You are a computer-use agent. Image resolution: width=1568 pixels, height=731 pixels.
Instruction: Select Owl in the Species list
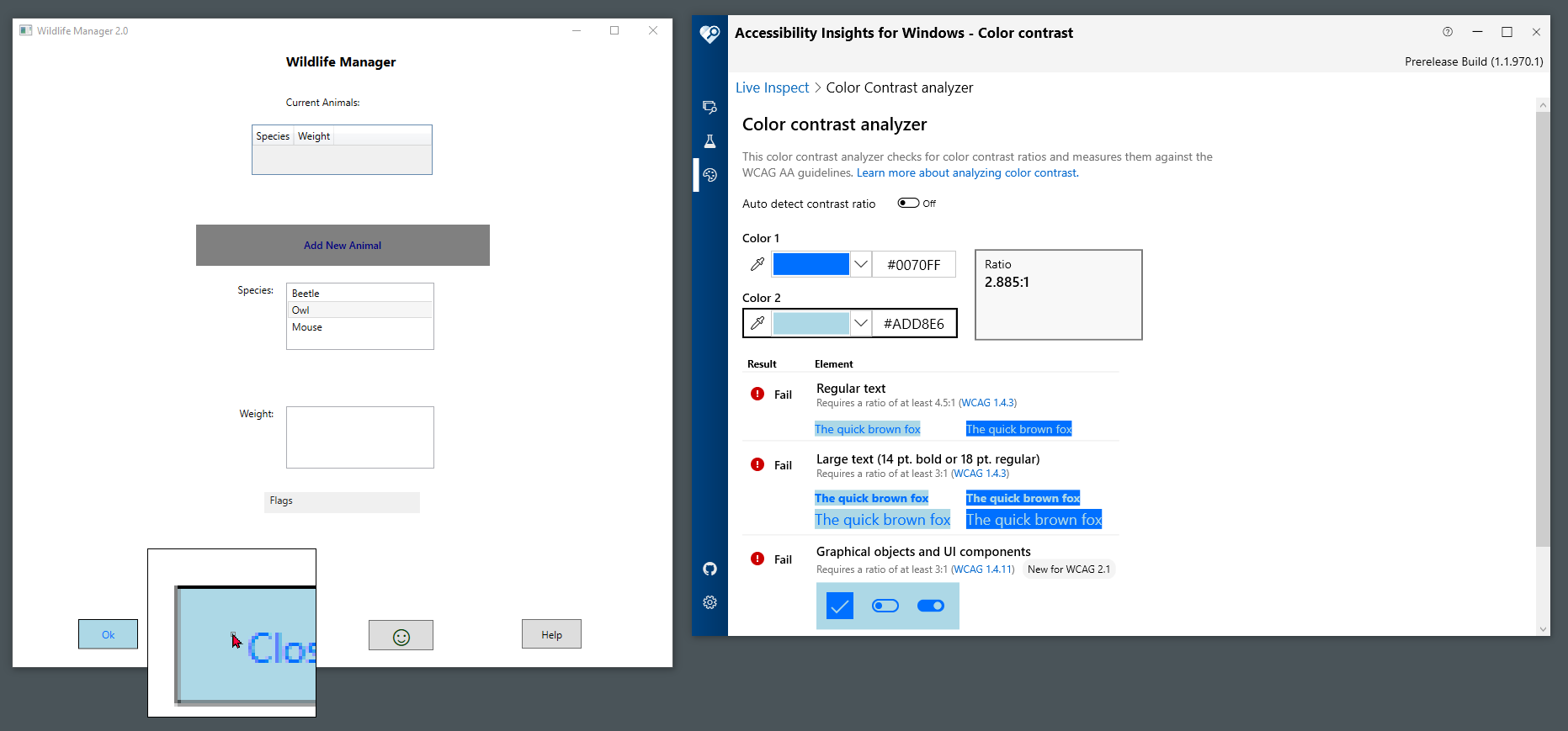[360, 310]
